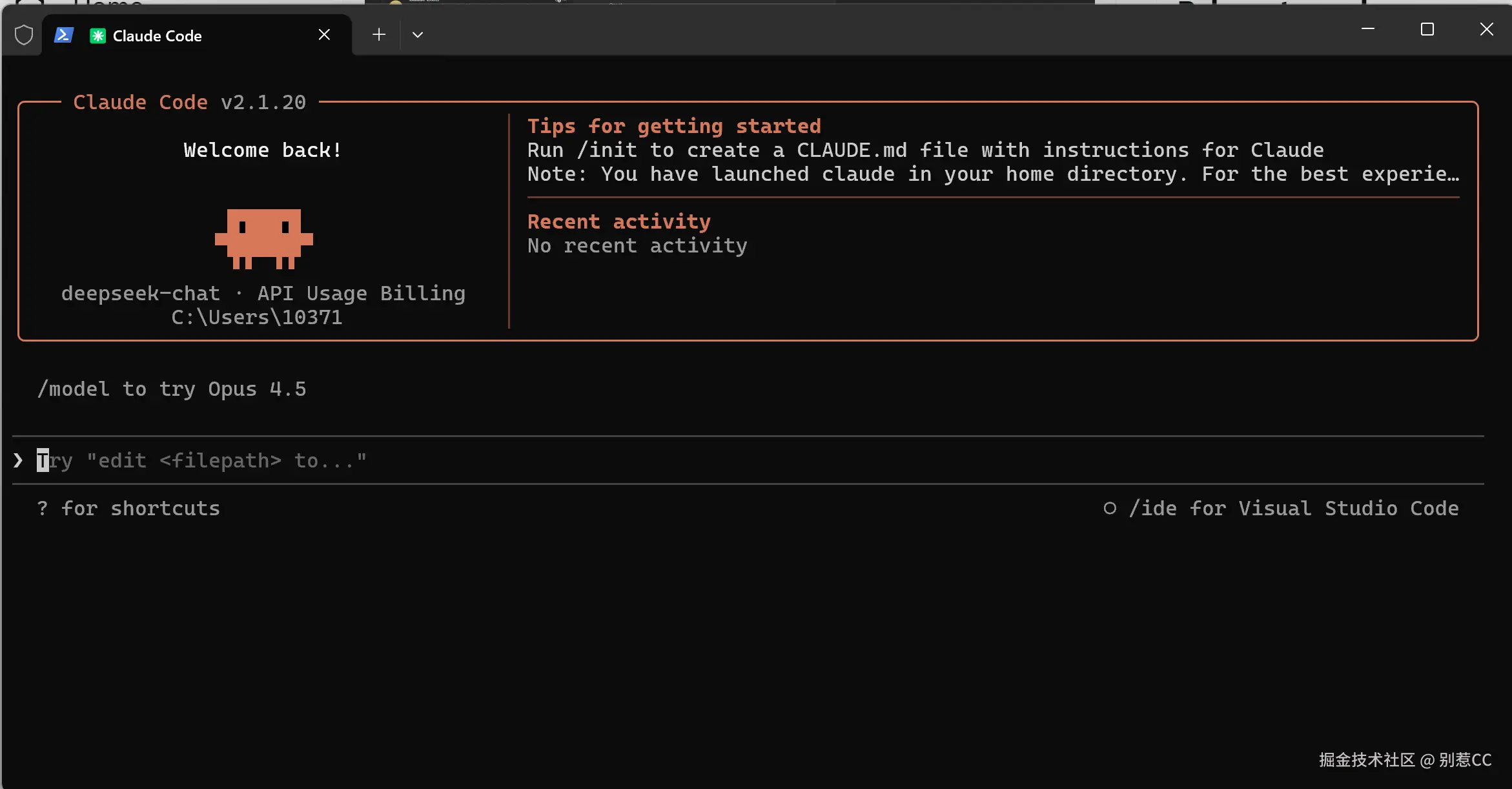Click the orange Claude pixel mascot
Image resolution: width=1512 pixels, height=789 pixels.
pos(263,238)
